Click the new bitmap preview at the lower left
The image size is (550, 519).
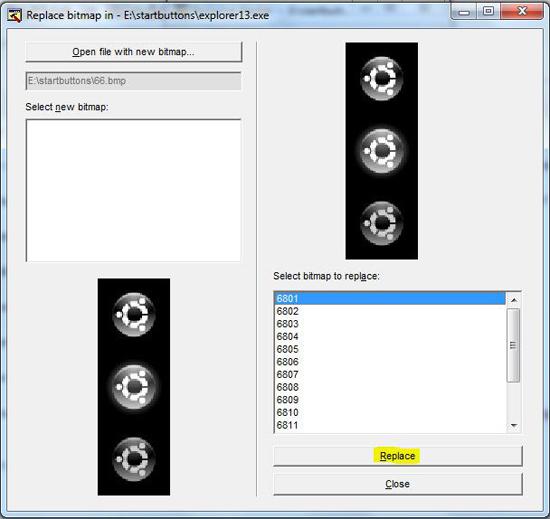tap(134, 387)
